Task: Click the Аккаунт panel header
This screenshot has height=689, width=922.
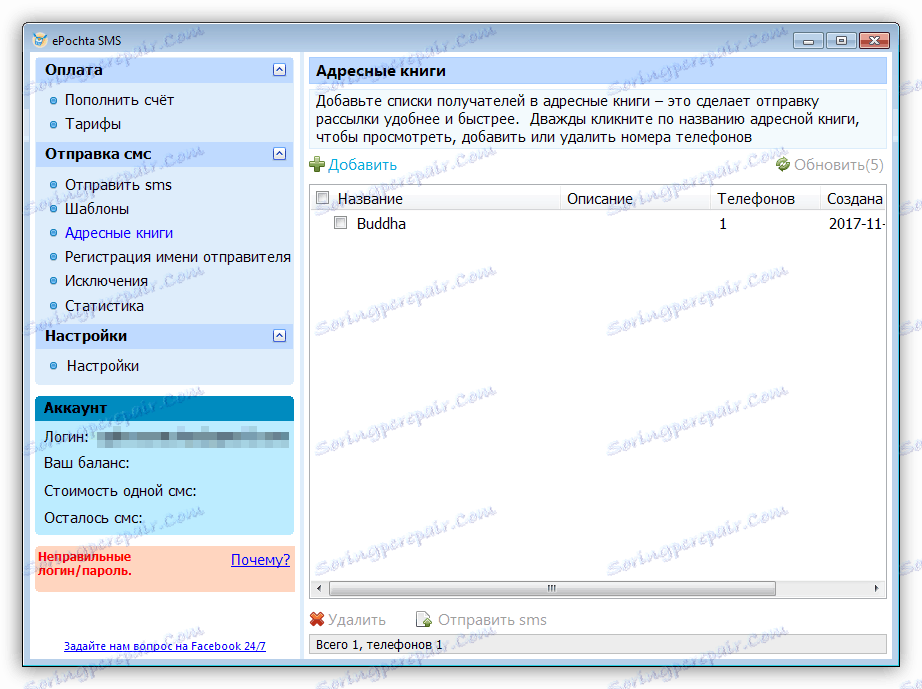Action: (x=165, y=408)
